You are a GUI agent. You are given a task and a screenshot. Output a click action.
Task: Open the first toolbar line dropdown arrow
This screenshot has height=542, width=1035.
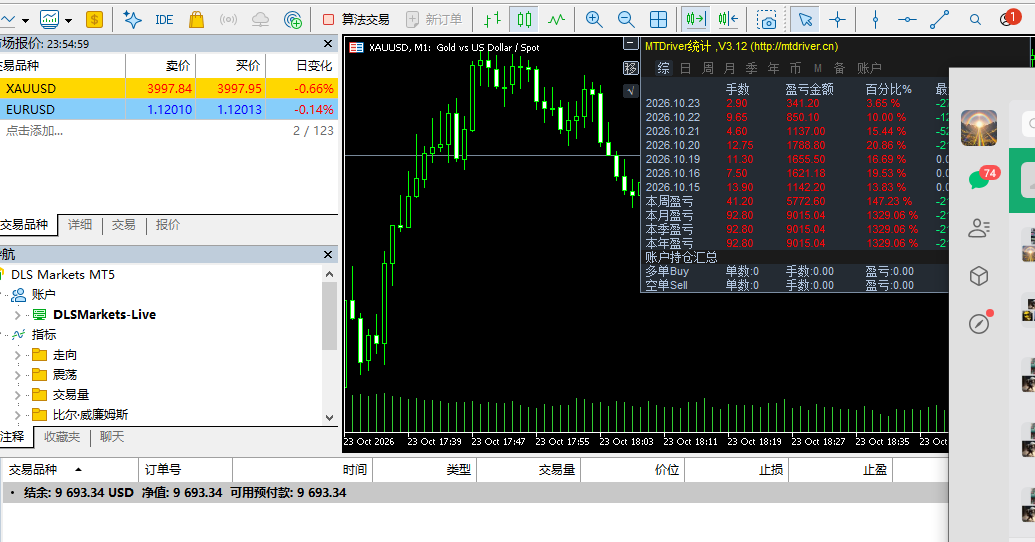coord(25,20)
